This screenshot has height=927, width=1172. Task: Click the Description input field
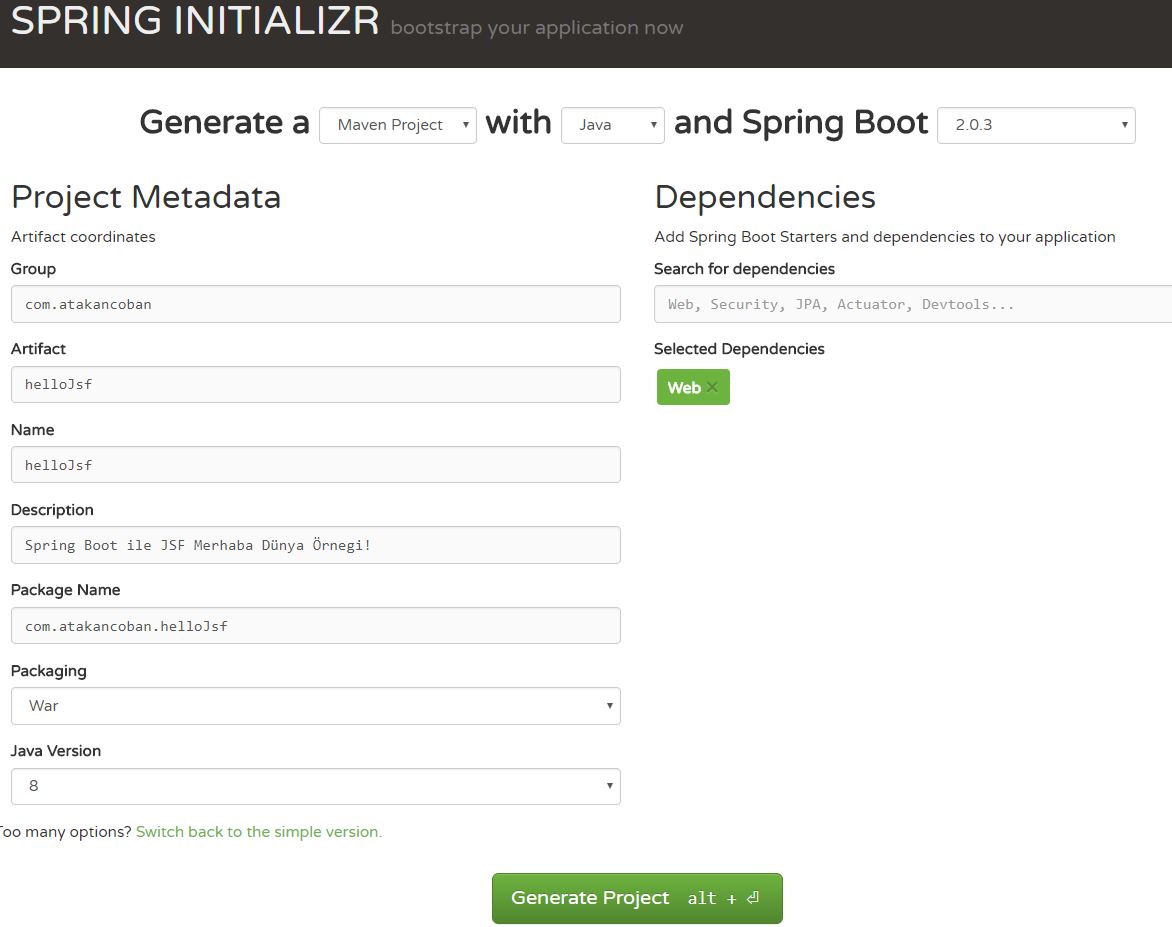[x=315, y=545]
